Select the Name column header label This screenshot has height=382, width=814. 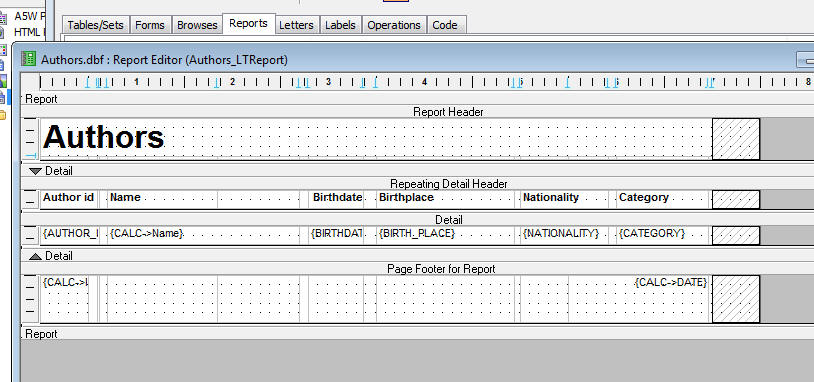pos(125,197)
